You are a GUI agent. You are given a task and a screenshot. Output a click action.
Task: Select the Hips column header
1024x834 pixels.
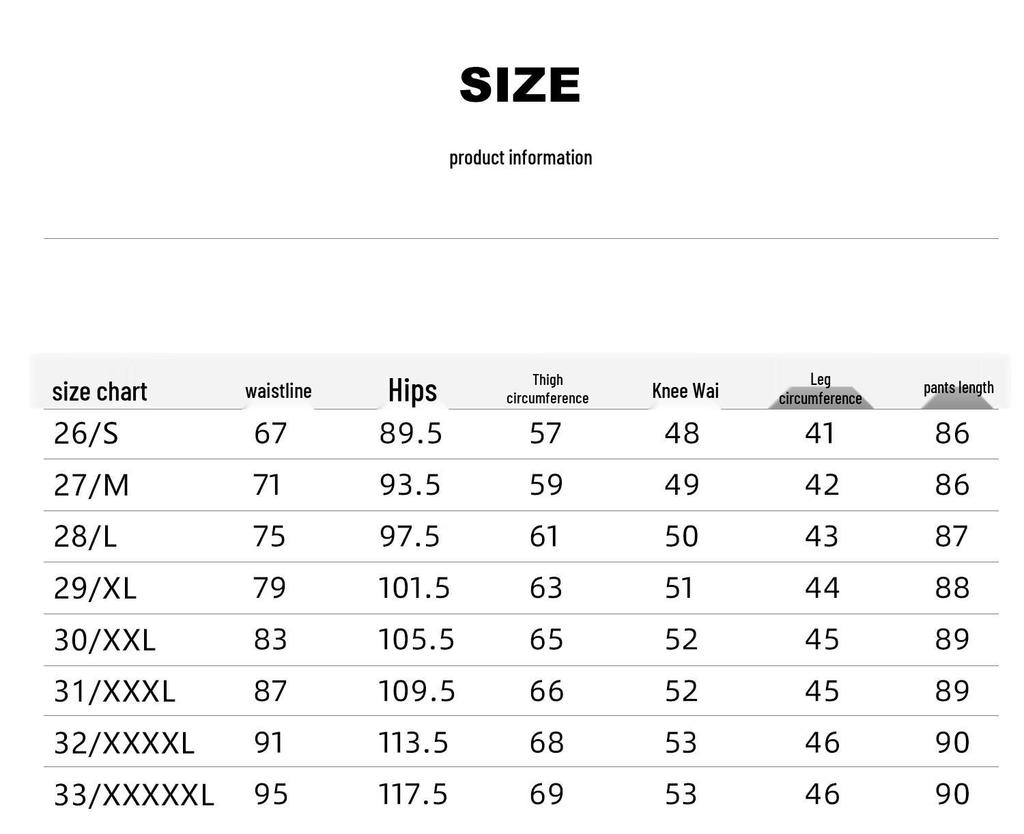413,390
